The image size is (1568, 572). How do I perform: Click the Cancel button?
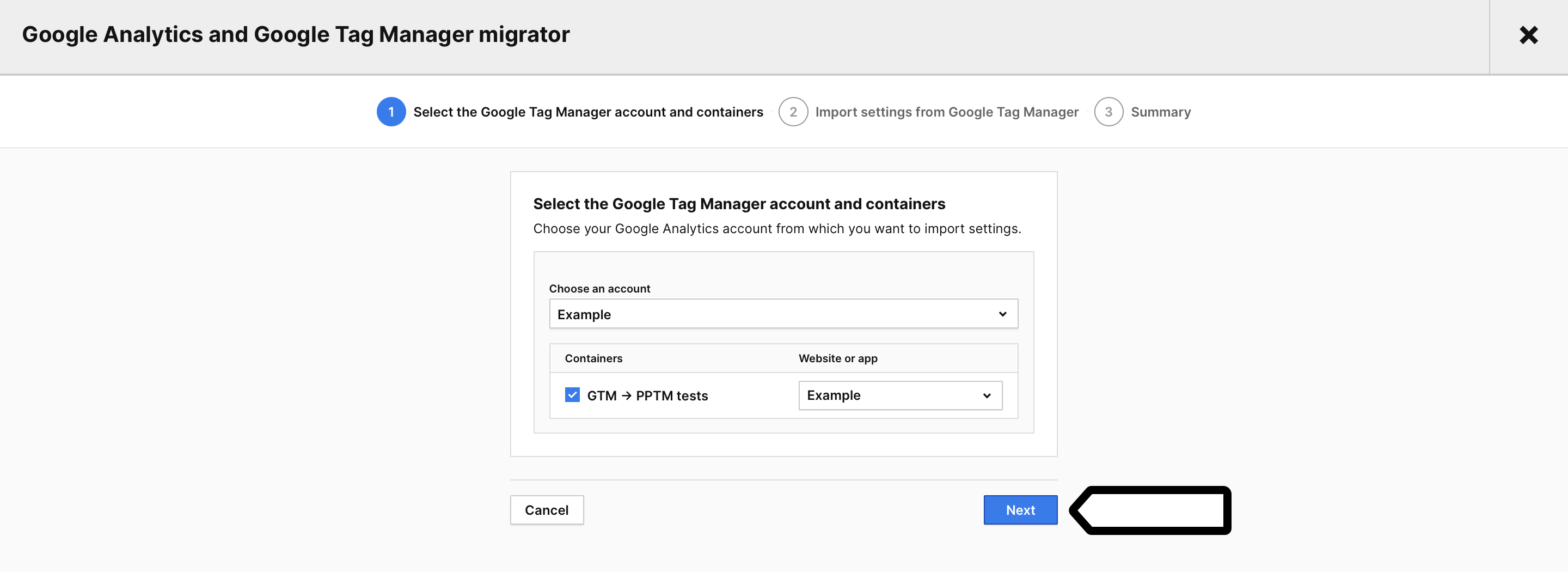point(547,510)
